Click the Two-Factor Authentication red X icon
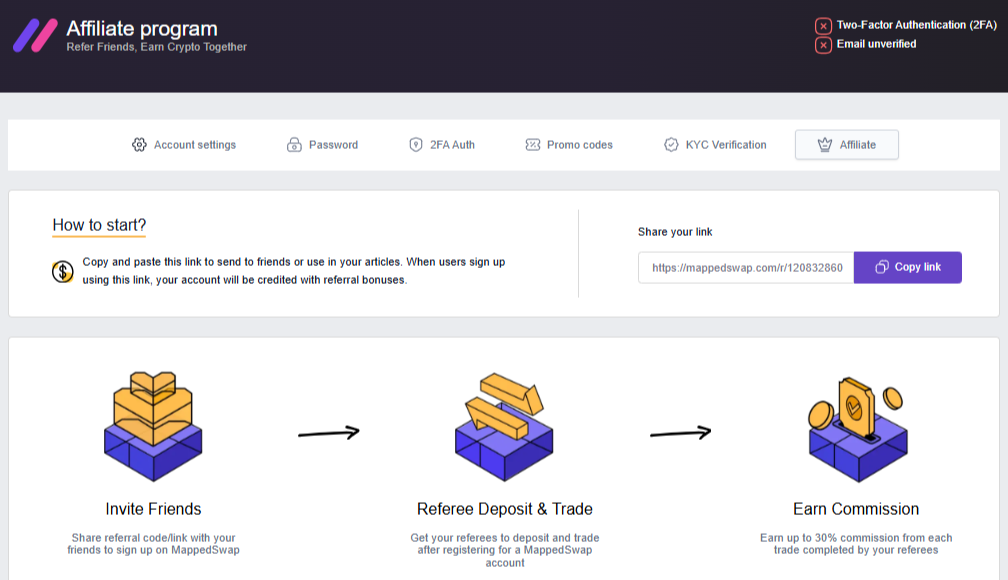Viewport: 1008px width, 580px height. (823, 26)
